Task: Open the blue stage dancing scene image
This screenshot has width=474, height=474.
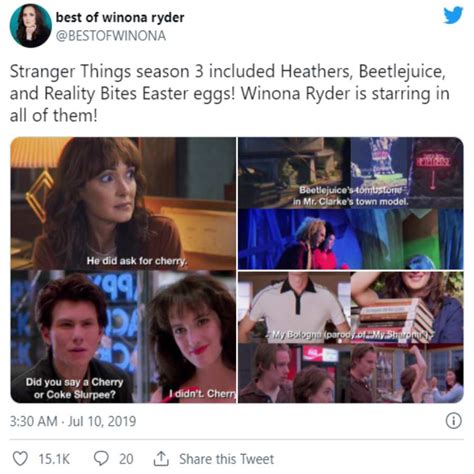Action: coord(350,239)
